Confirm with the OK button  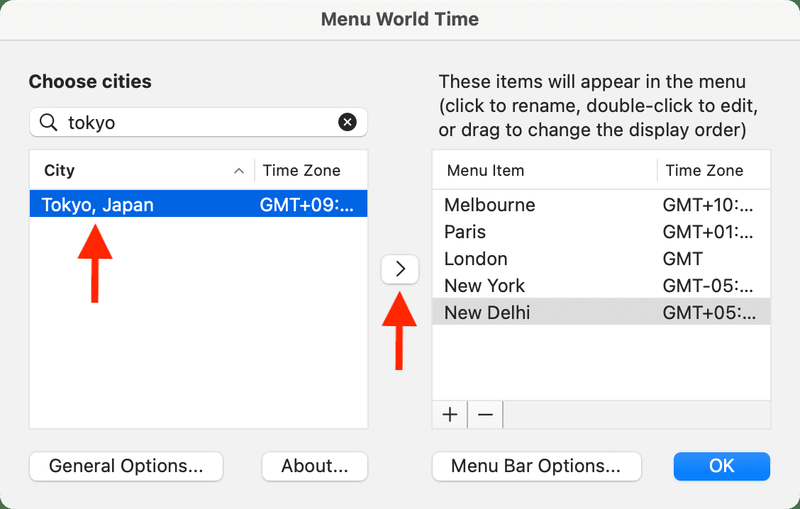tap(721, 466)
